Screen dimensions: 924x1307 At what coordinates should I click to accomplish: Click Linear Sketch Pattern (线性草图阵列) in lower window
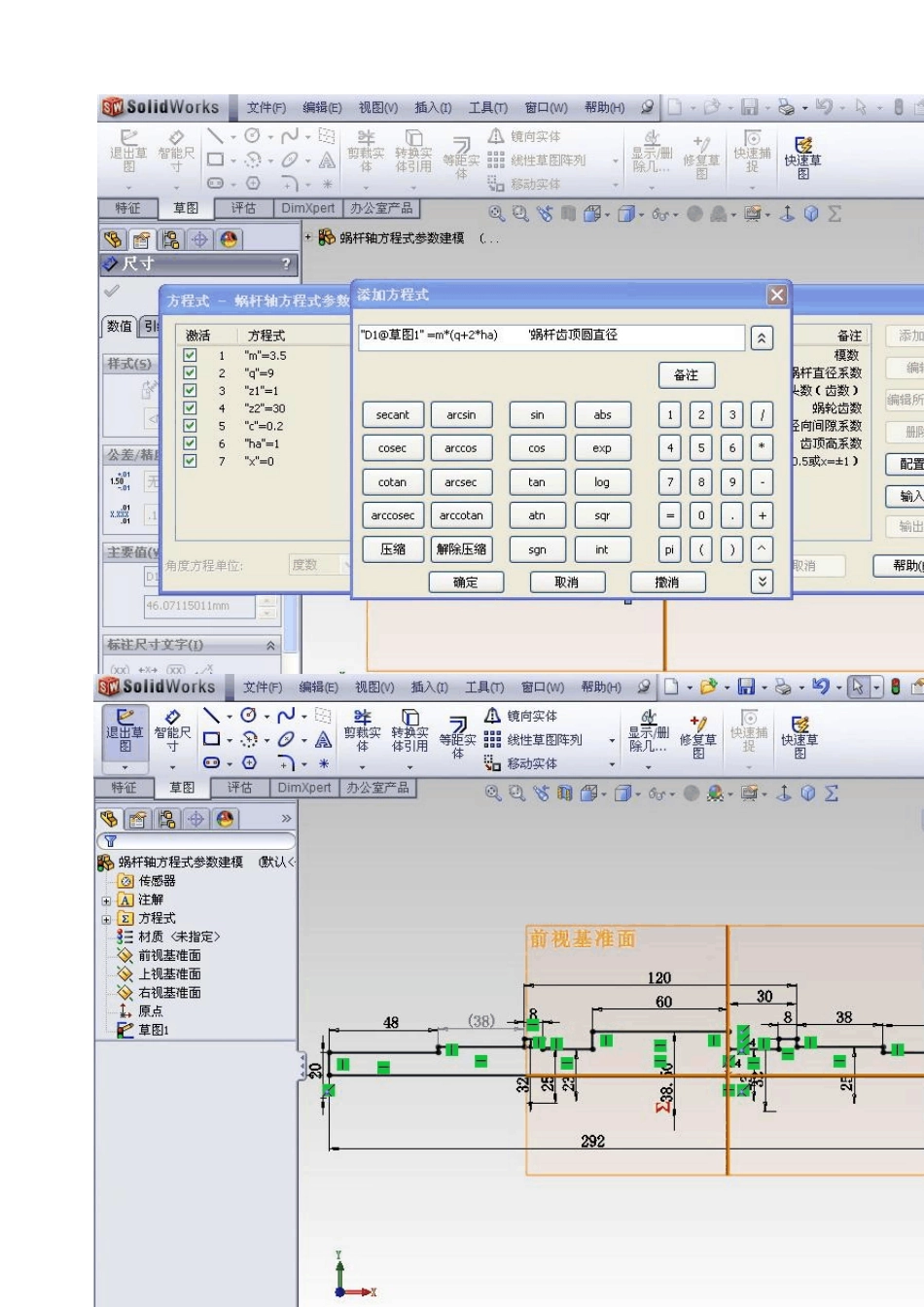tap(534, 740)
